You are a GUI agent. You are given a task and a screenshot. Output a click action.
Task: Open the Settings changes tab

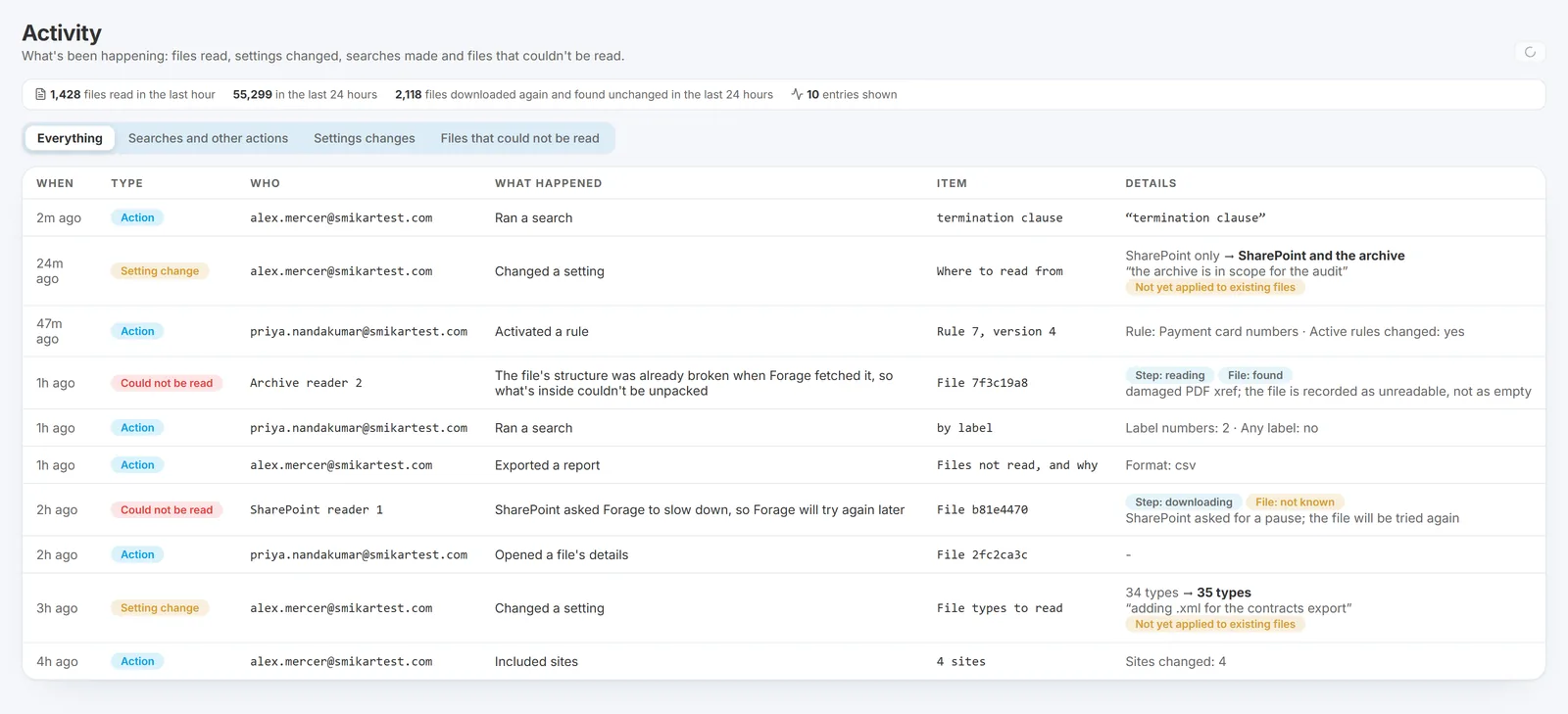pos(365,138)
